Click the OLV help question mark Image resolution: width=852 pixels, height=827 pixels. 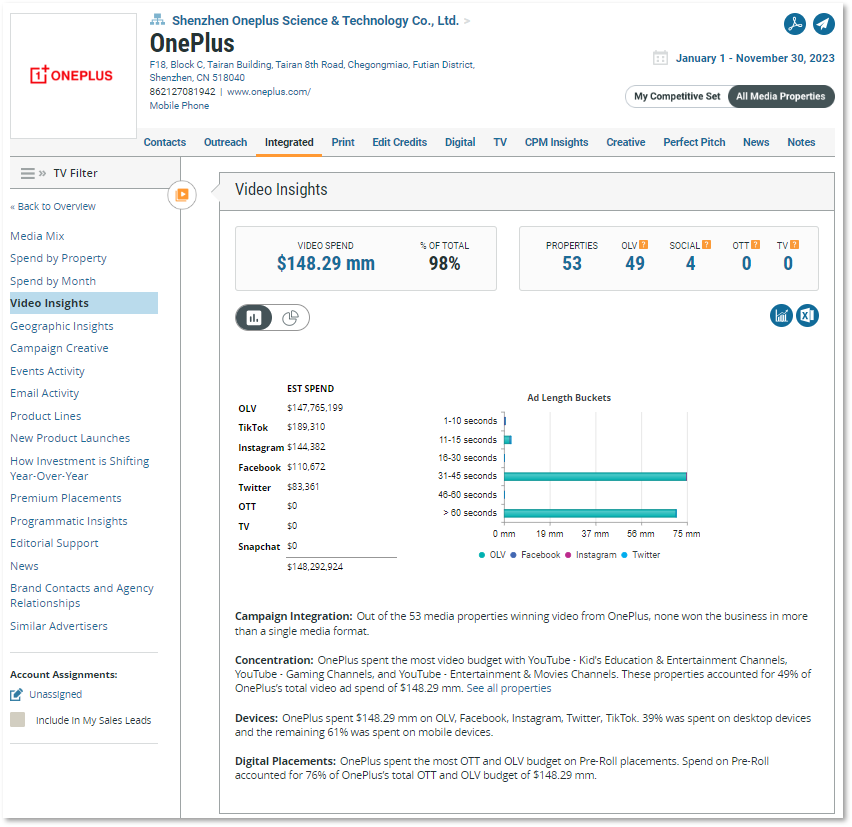tap(643, 245)
